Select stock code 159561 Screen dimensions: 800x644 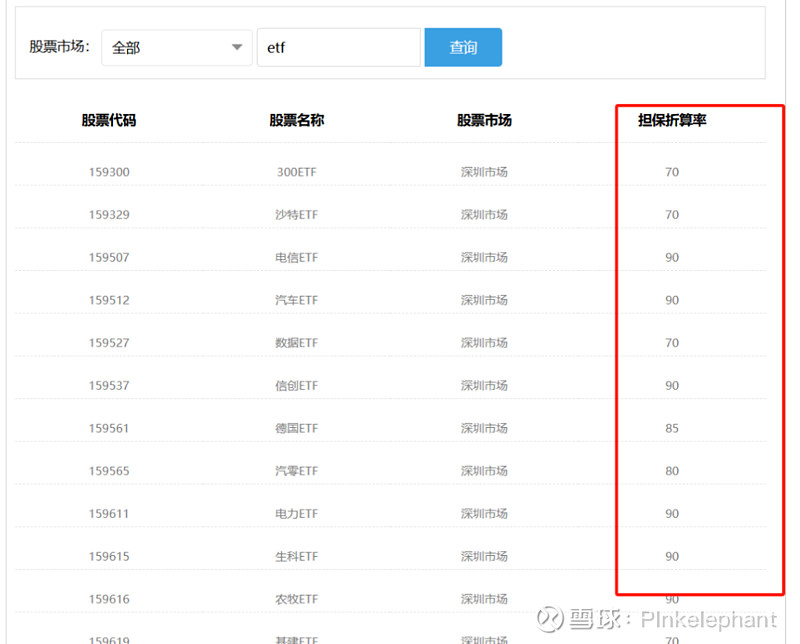(109, 428)
